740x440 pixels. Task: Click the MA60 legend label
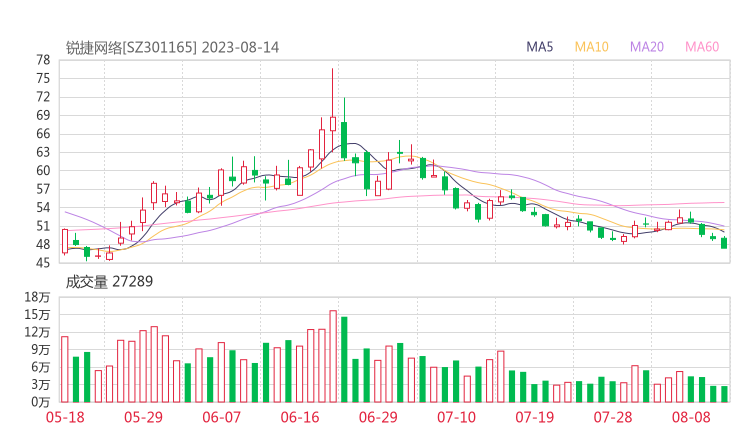pyautogui.click(x=702, y=47)
